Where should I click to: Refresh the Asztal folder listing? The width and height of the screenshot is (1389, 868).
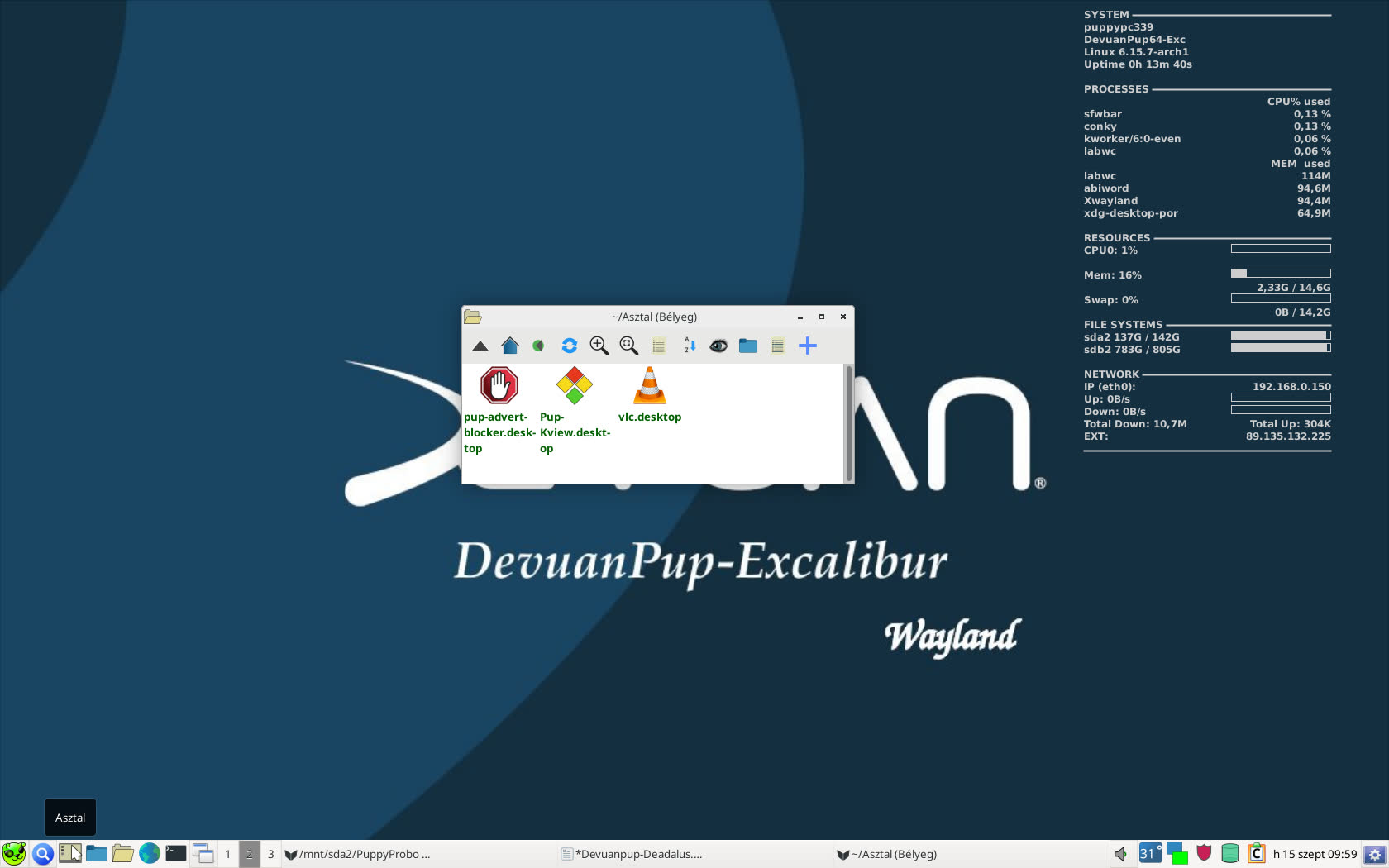[x=569, y=346]
